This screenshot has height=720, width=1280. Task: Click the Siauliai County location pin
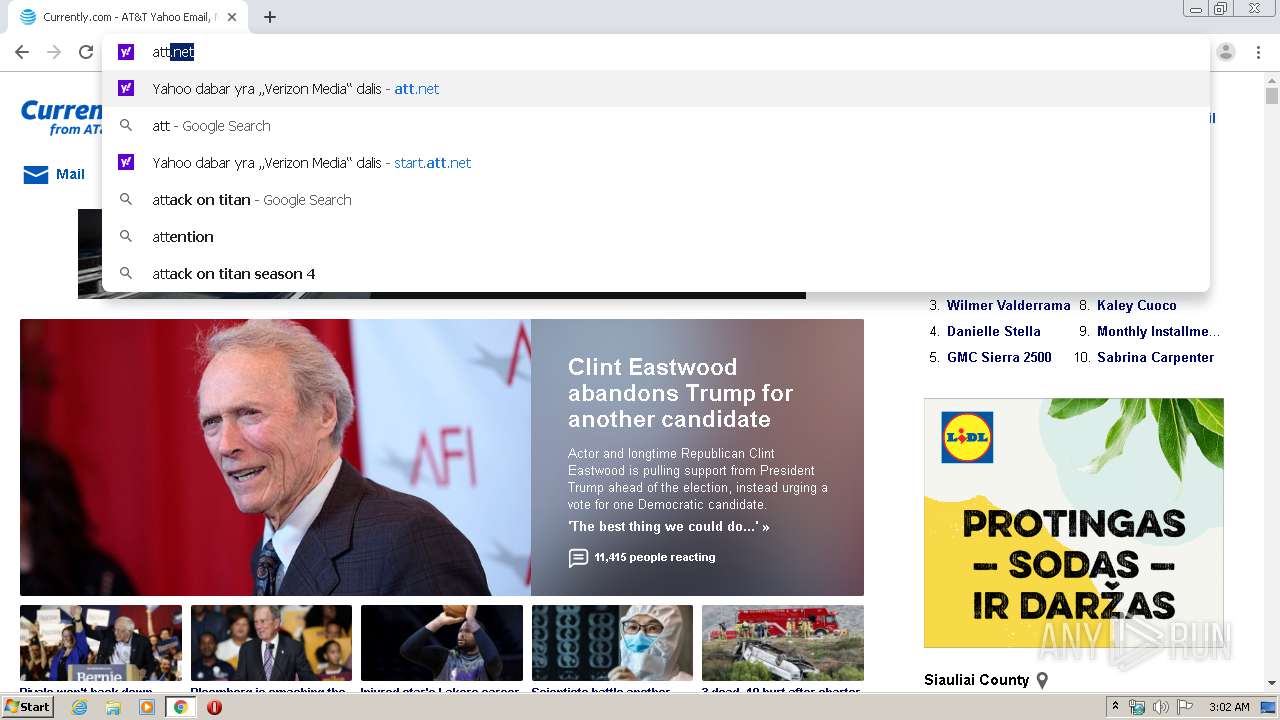pos(1042,680)
